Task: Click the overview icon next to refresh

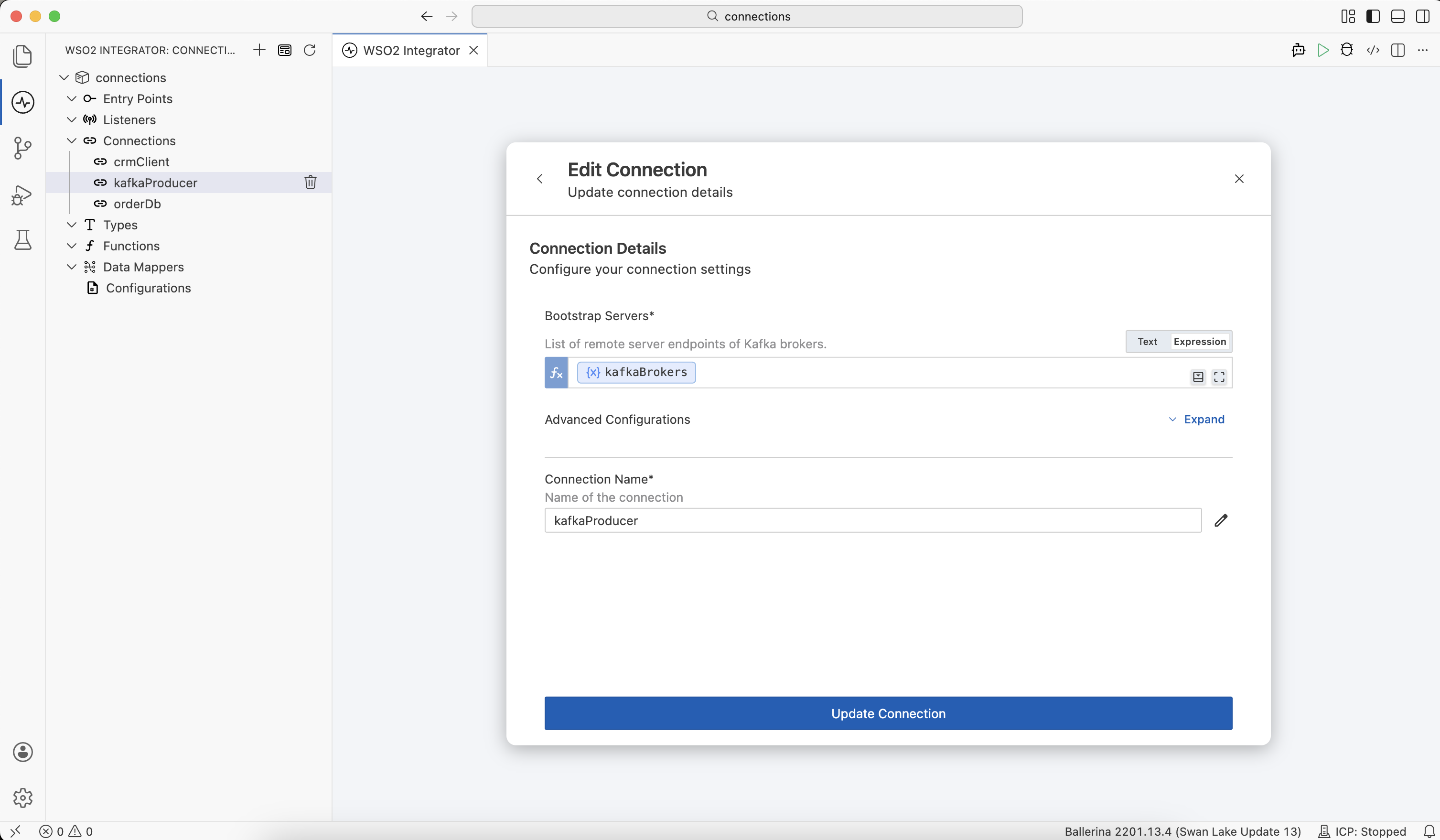Action: (x=285, y=50)
